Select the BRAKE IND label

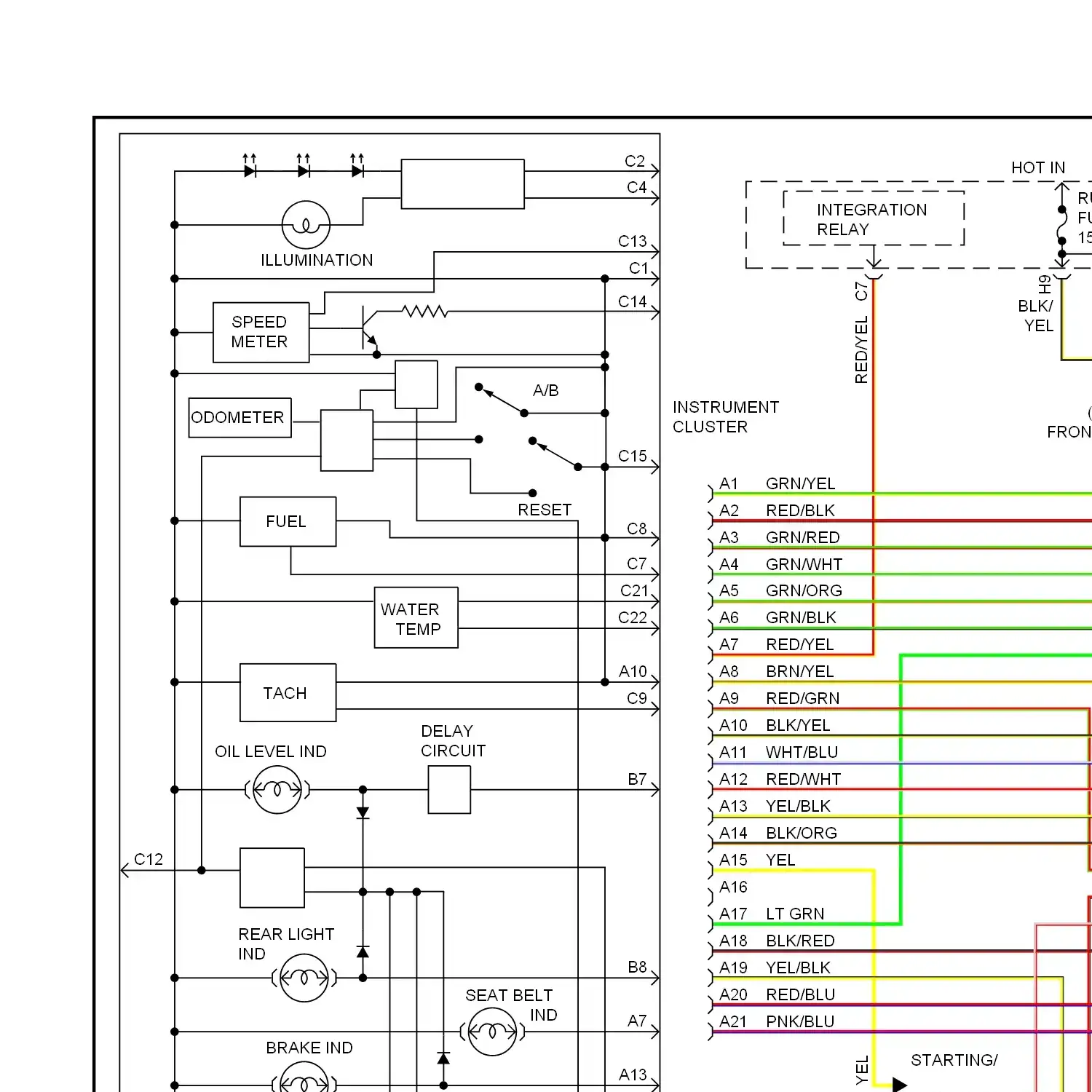pos(309,1048)
